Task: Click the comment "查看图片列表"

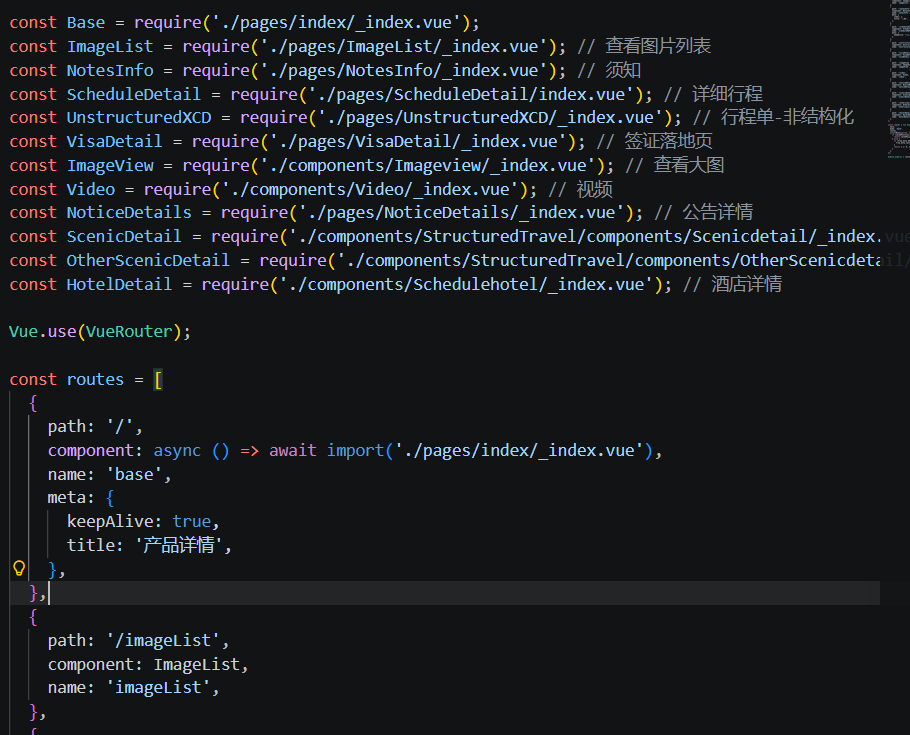Action: (x=658, y=46)
